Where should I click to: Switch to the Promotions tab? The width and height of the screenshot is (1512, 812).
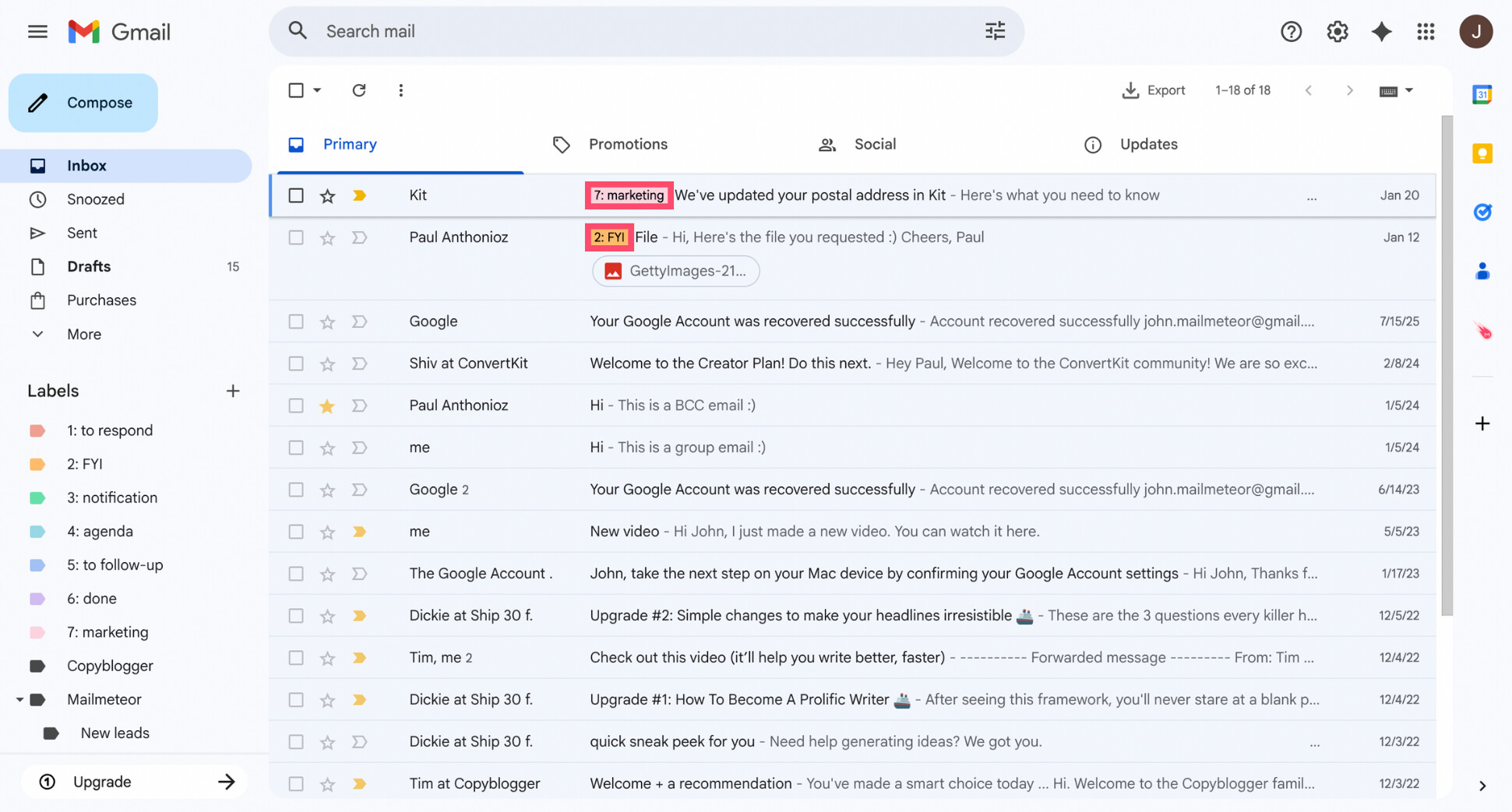[627, 144]
